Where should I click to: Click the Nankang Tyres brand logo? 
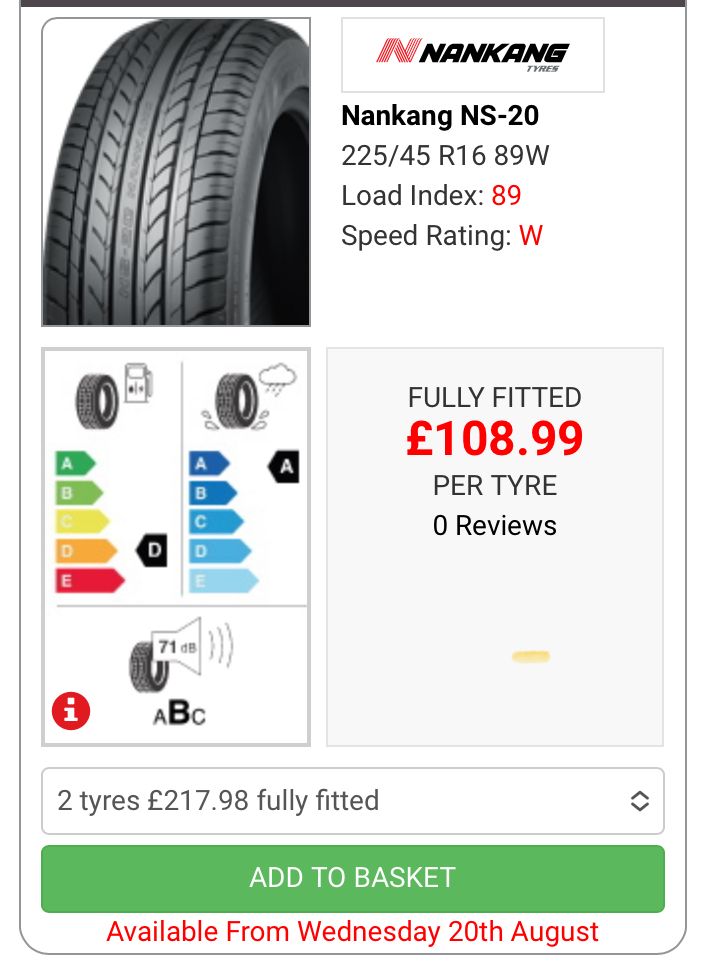coord(473,55)
